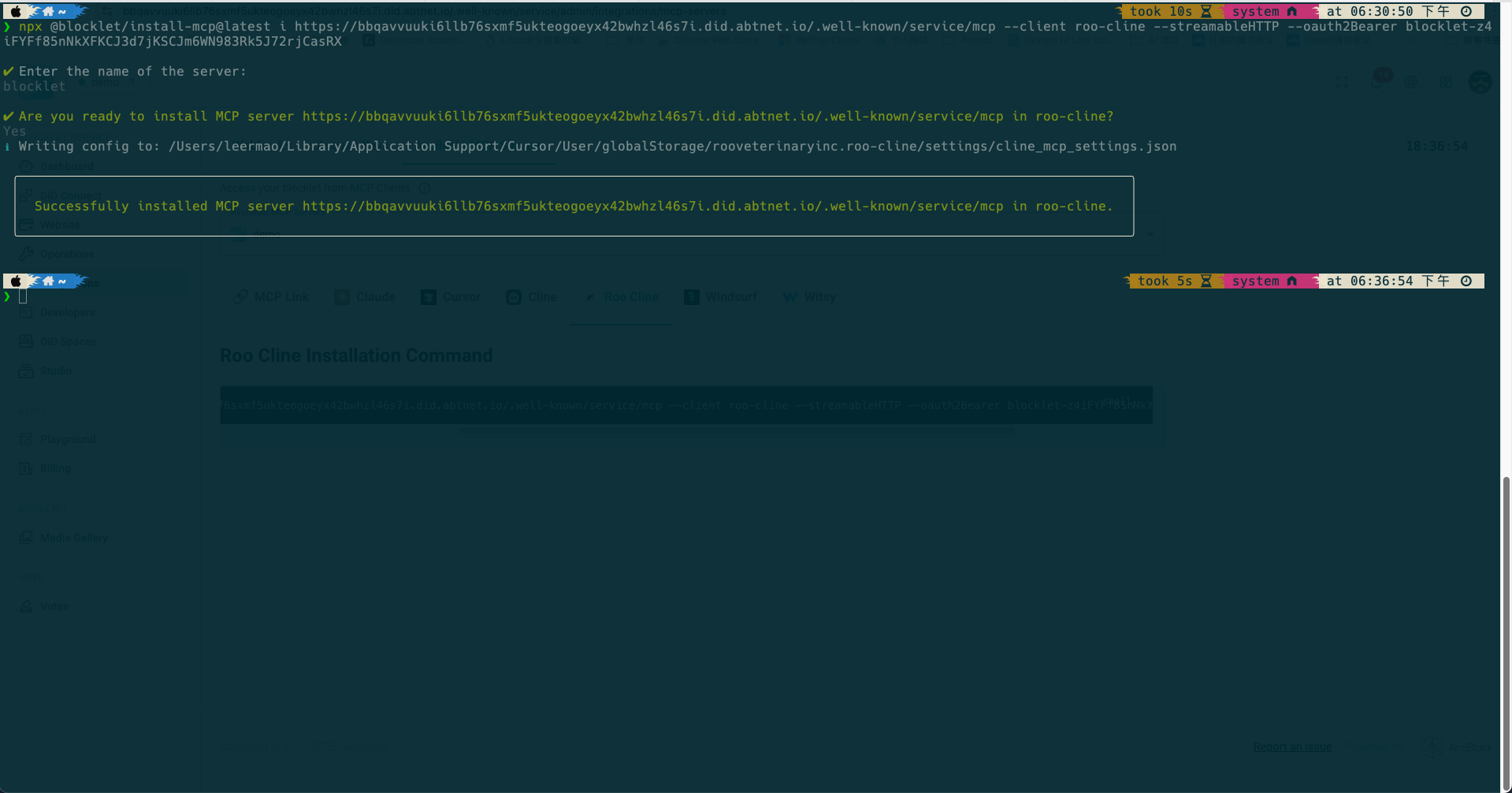Image resolution: width=1512 pixels, height=793 pixels.
Task: Select the Claude client tab
Action: click(x=365, y=297)
